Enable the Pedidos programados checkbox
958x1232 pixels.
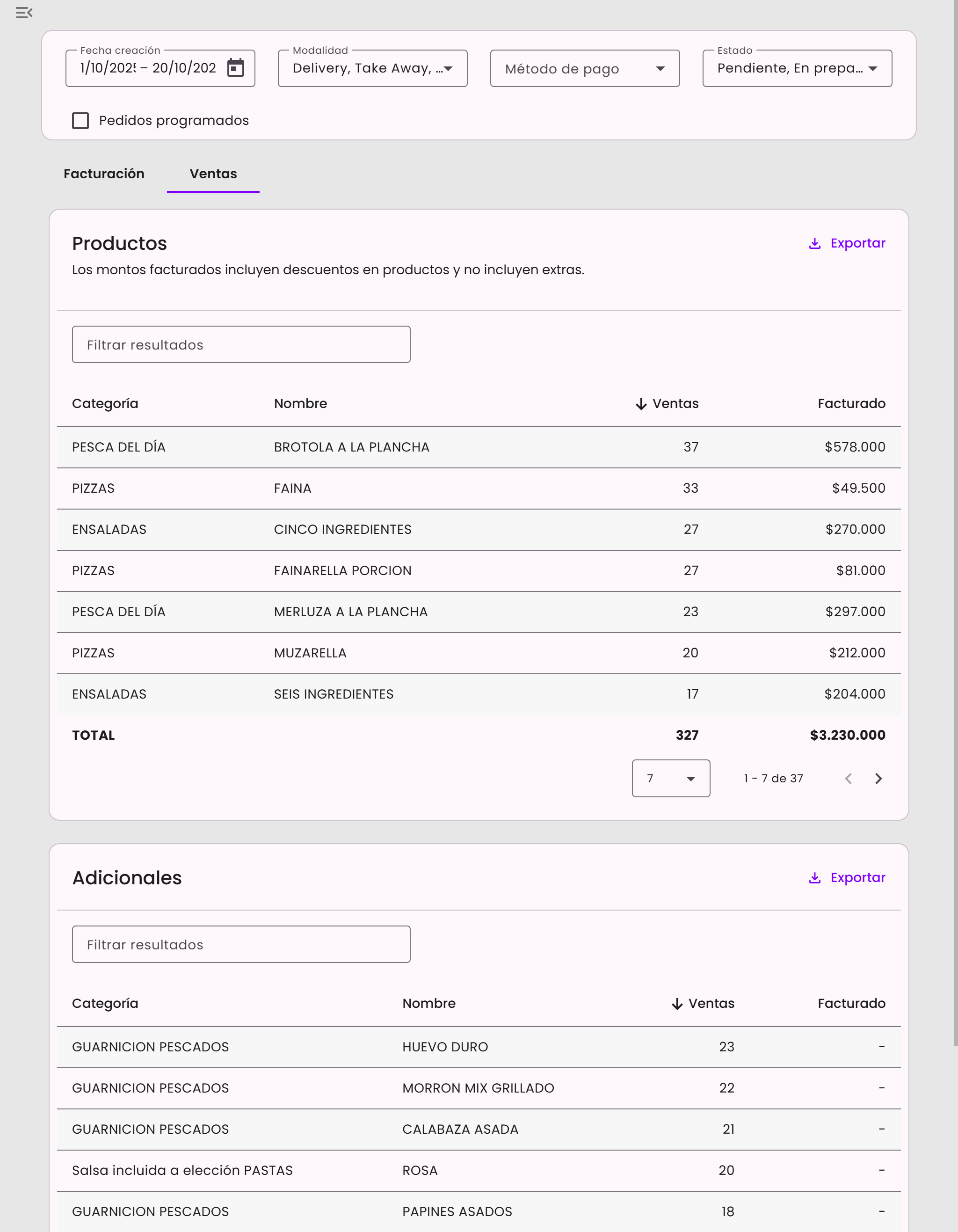pos(80,121)
